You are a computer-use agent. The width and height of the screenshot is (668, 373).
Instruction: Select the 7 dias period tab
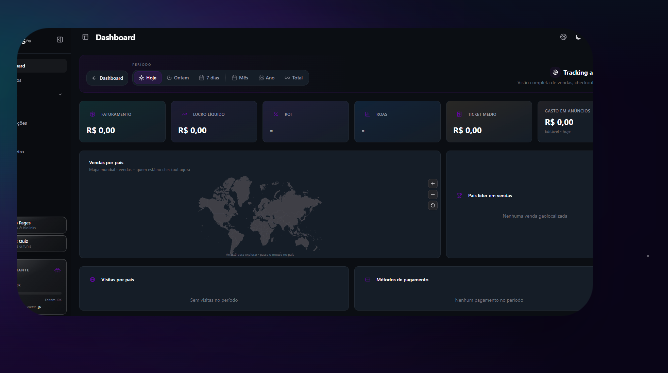click(x=209, y=78)
